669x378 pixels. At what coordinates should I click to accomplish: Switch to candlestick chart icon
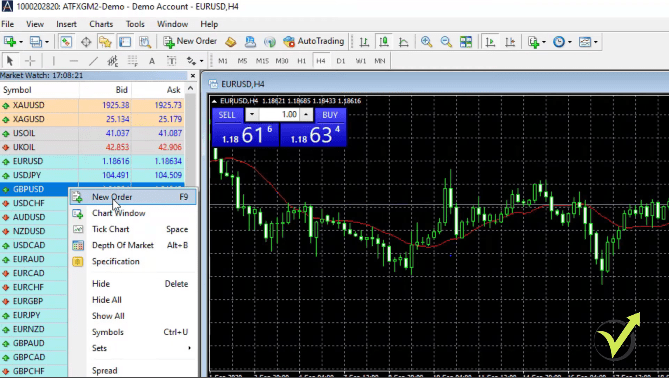384,41
